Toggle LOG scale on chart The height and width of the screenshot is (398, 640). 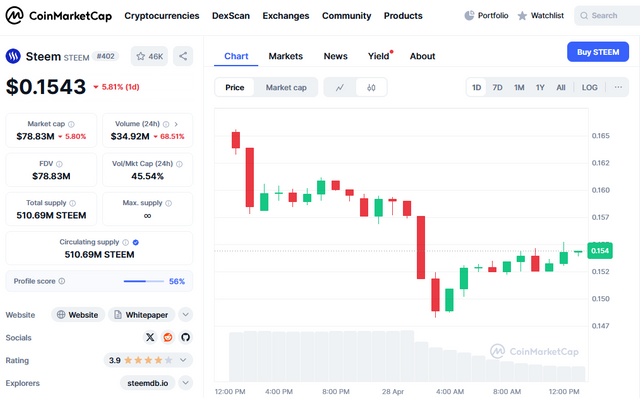589,87
